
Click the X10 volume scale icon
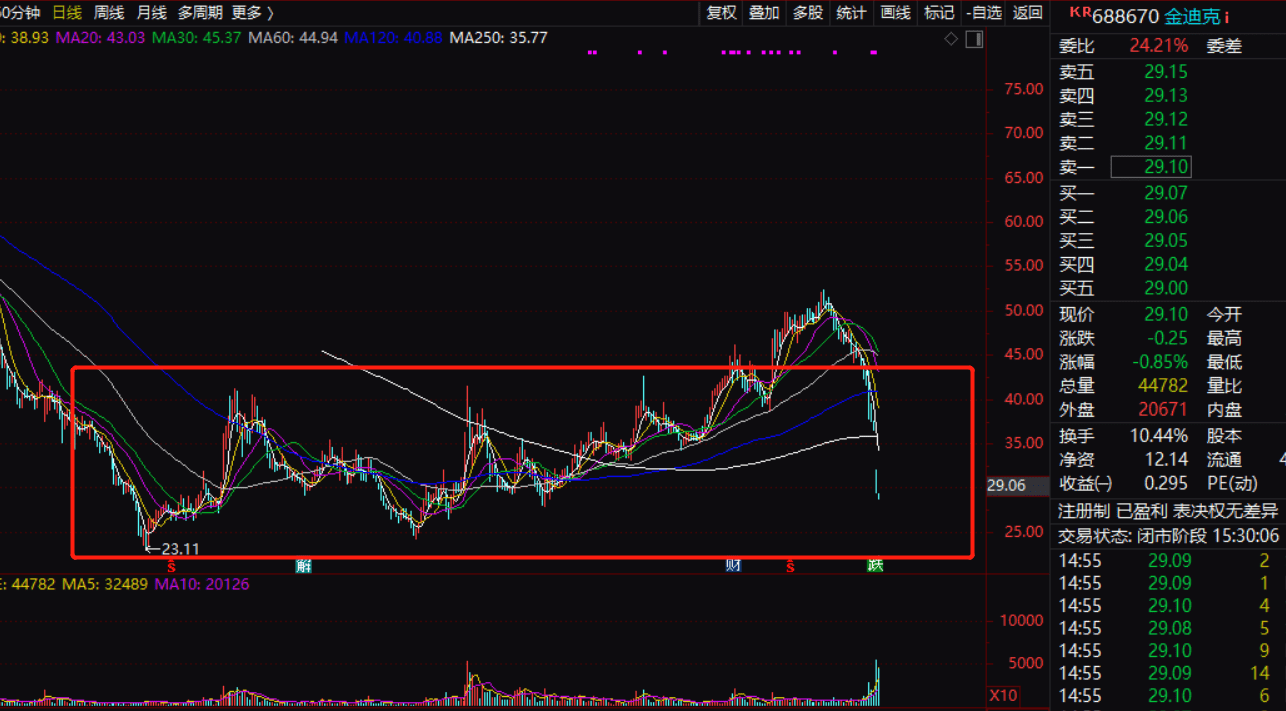(x=1003, y=695)
